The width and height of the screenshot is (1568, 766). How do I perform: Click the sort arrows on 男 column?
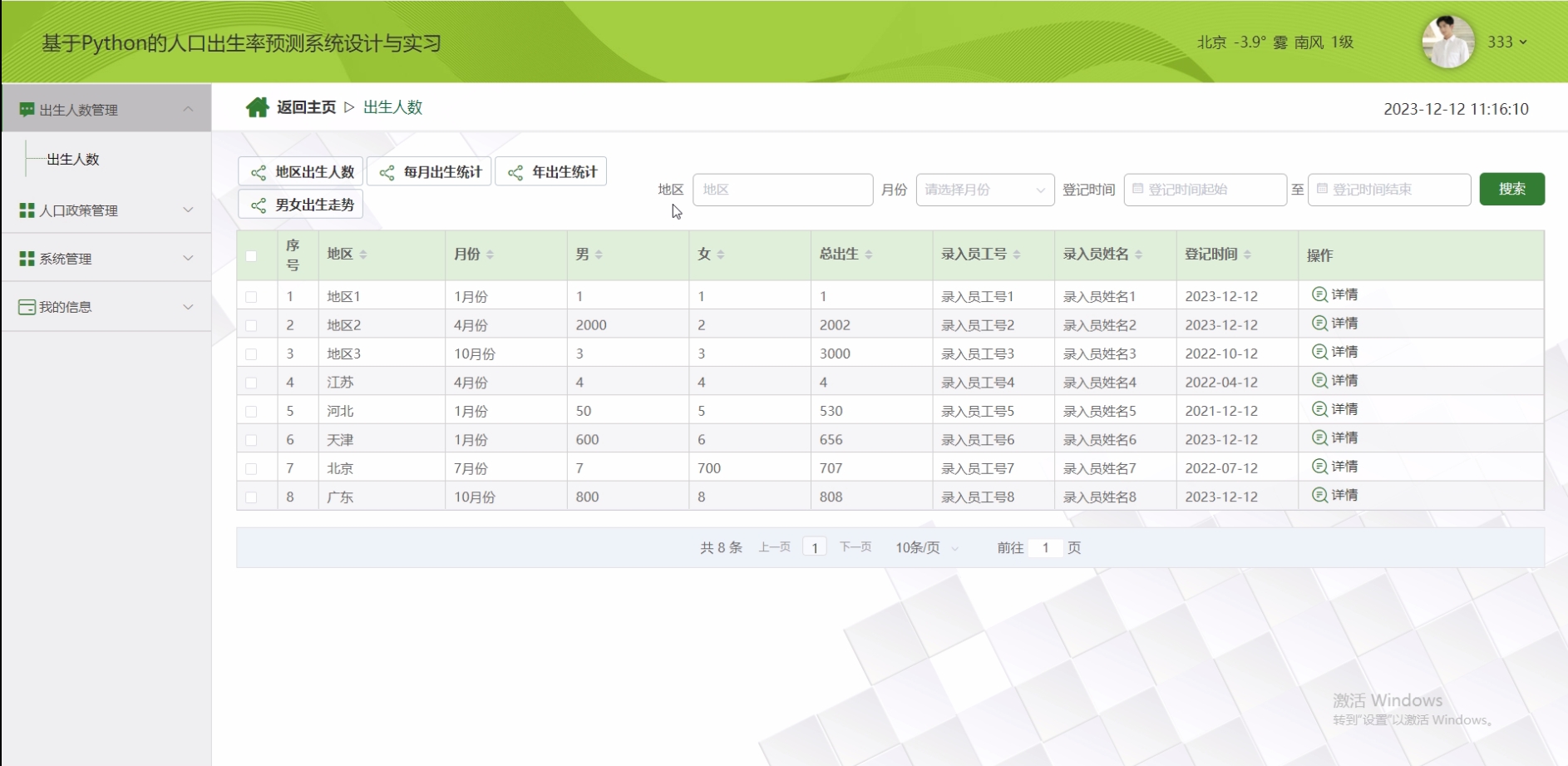click(599, 255)
